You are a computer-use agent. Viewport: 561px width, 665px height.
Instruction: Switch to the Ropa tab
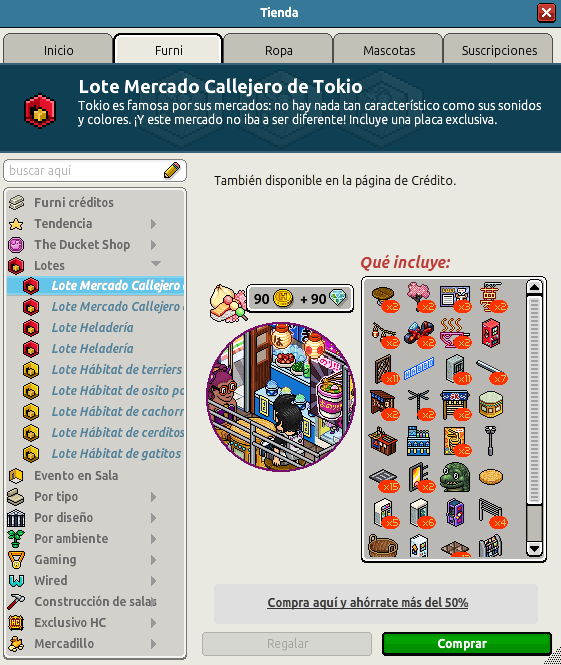[x=279, y=50]
